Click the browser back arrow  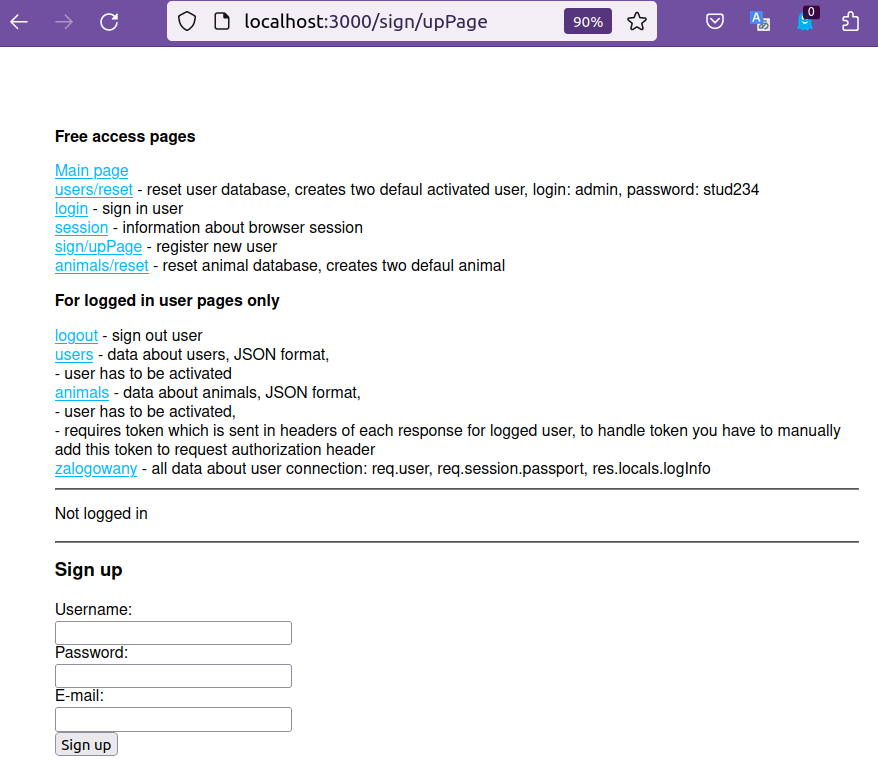click(19, 22)
